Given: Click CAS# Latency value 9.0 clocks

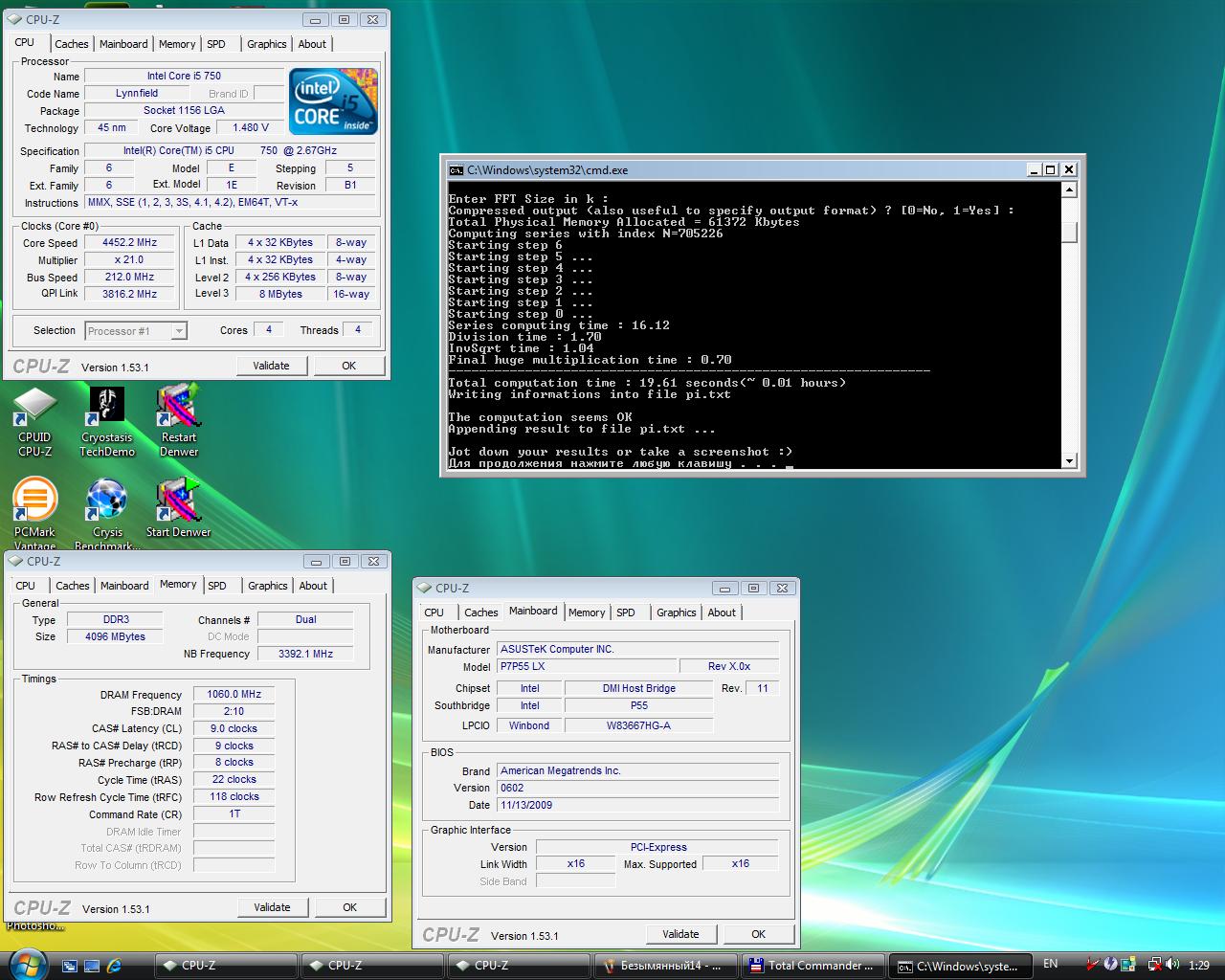Looking at the screenshot, I should coord(234,729).
